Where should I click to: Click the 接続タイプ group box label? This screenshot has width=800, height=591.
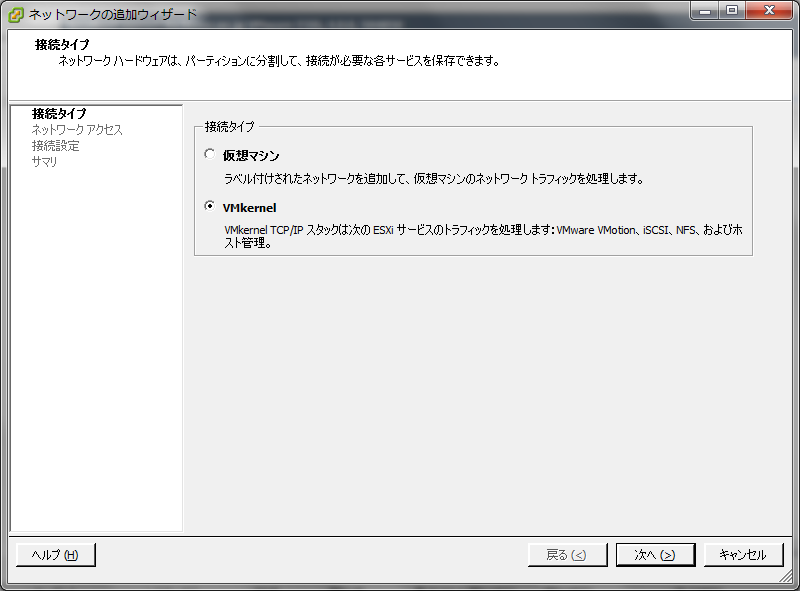click(230, 126)
